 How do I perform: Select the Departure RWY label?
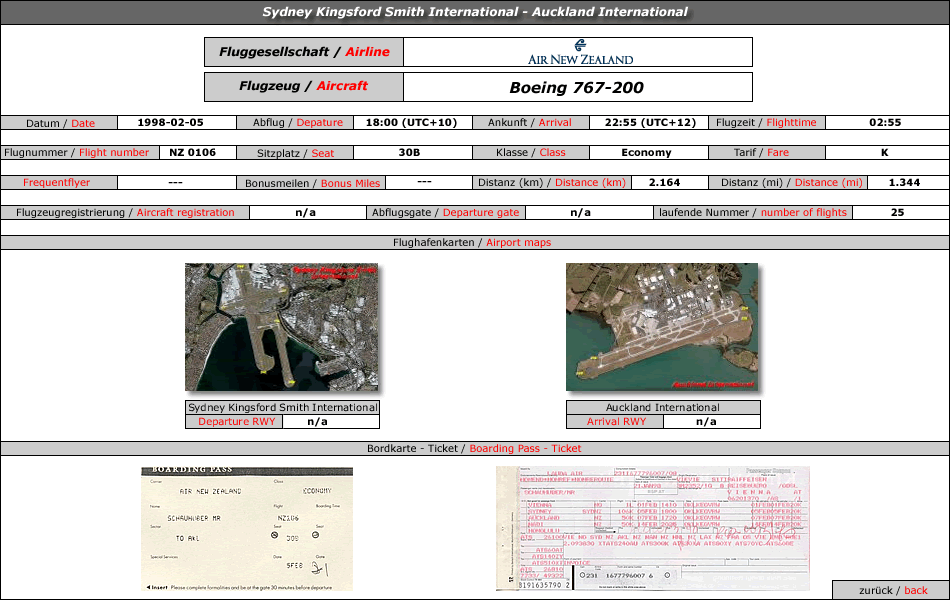coord(234,422)
